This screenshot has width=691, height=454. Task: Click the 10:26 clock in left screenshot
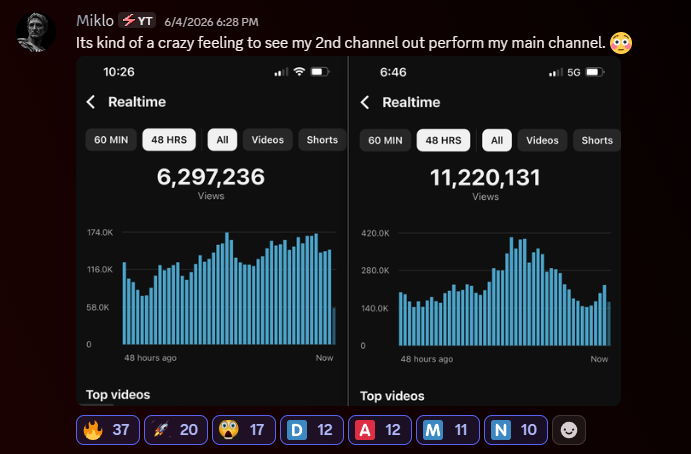point(119,72)
